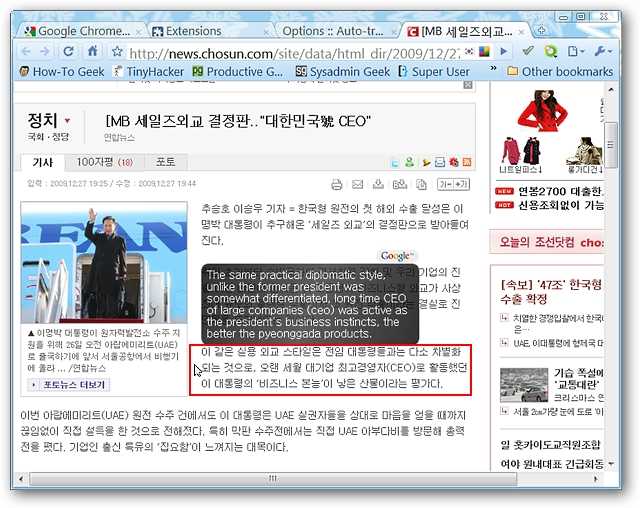Bookmark this page with the star icon
Viewport: 640px width, 508px height.
[117, 51]
